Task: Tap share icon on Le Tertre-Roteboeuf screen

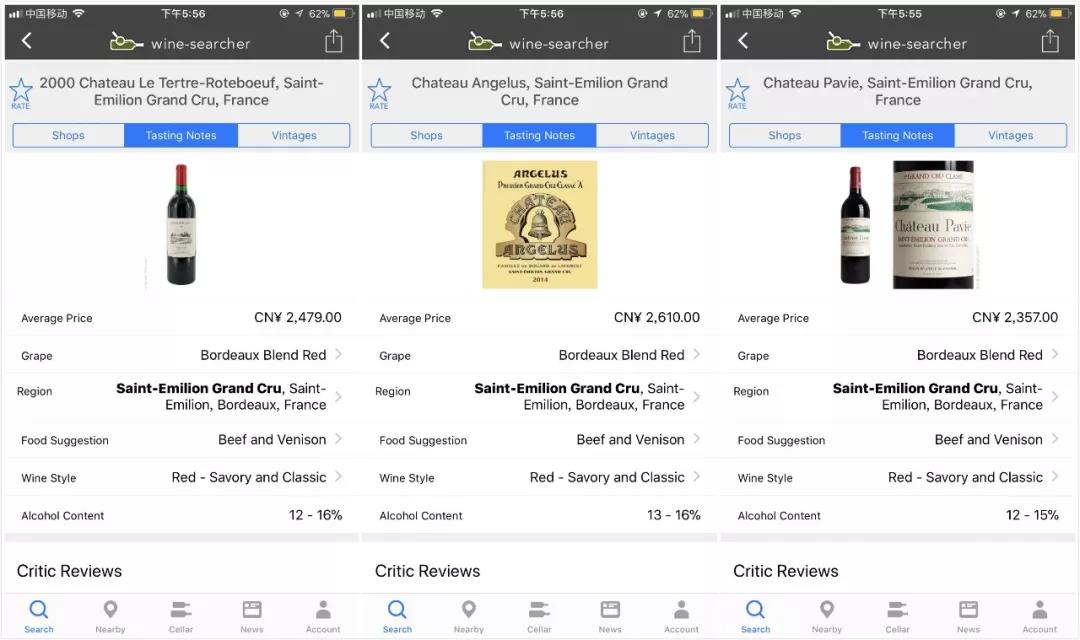Action: tap(333, 41)
